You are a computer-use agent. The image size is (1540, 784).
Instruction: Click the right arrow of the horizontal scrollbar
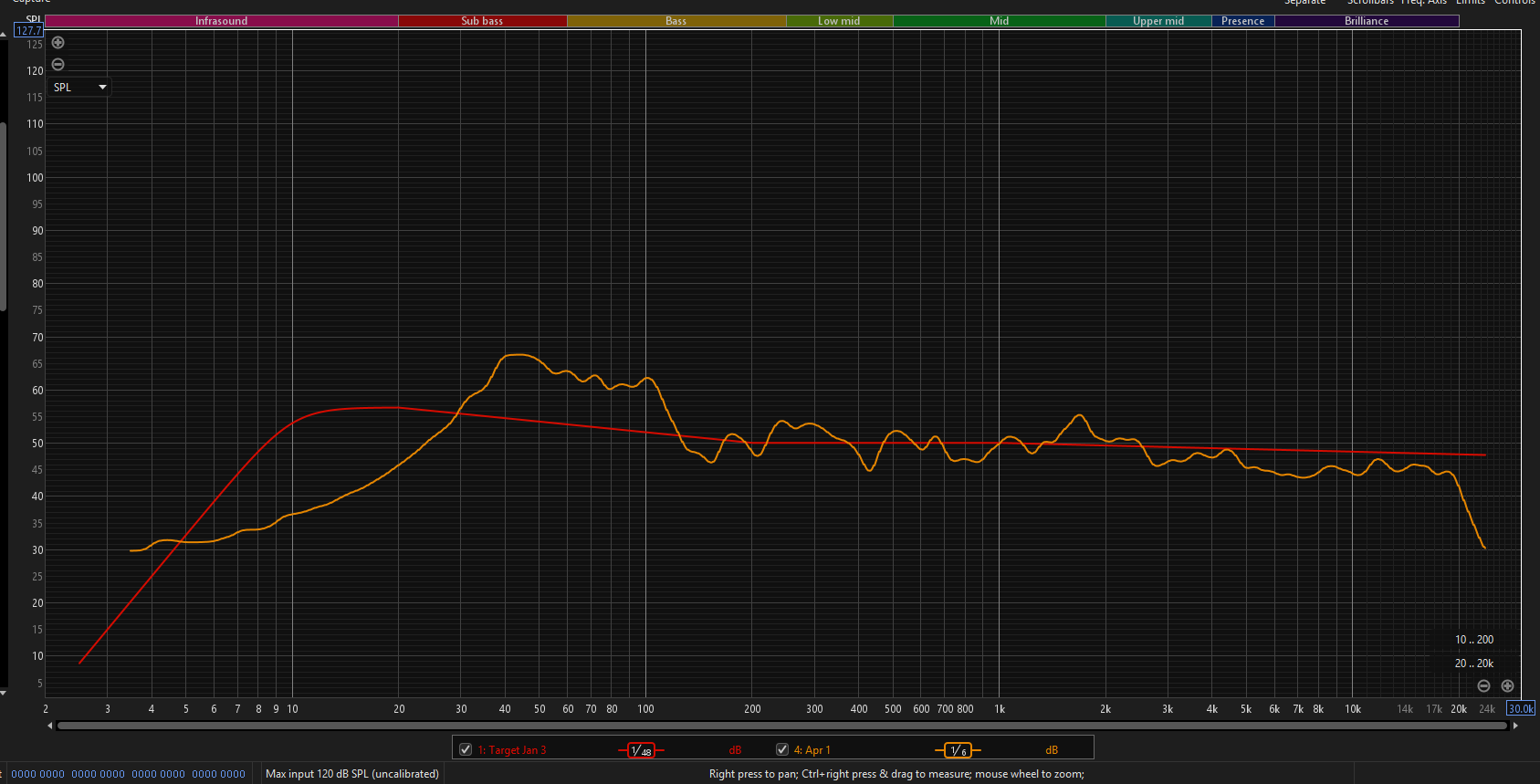pyautogui.click(x=1515, y=726)
